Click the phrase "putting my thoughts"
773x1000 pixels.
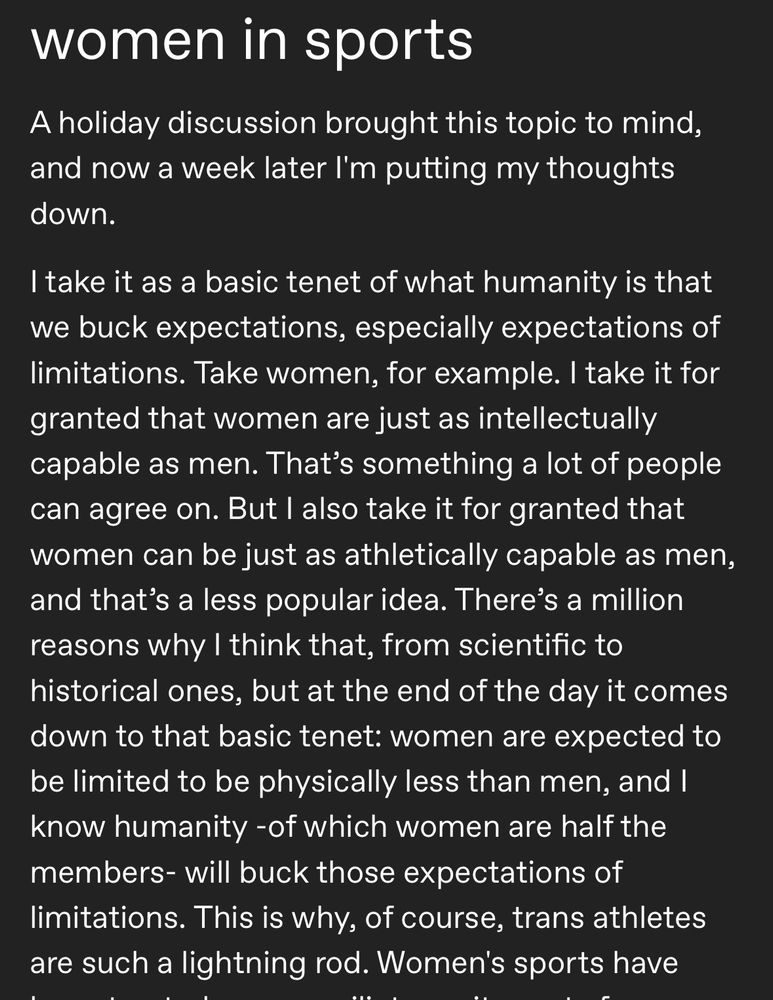pos(529,169)
